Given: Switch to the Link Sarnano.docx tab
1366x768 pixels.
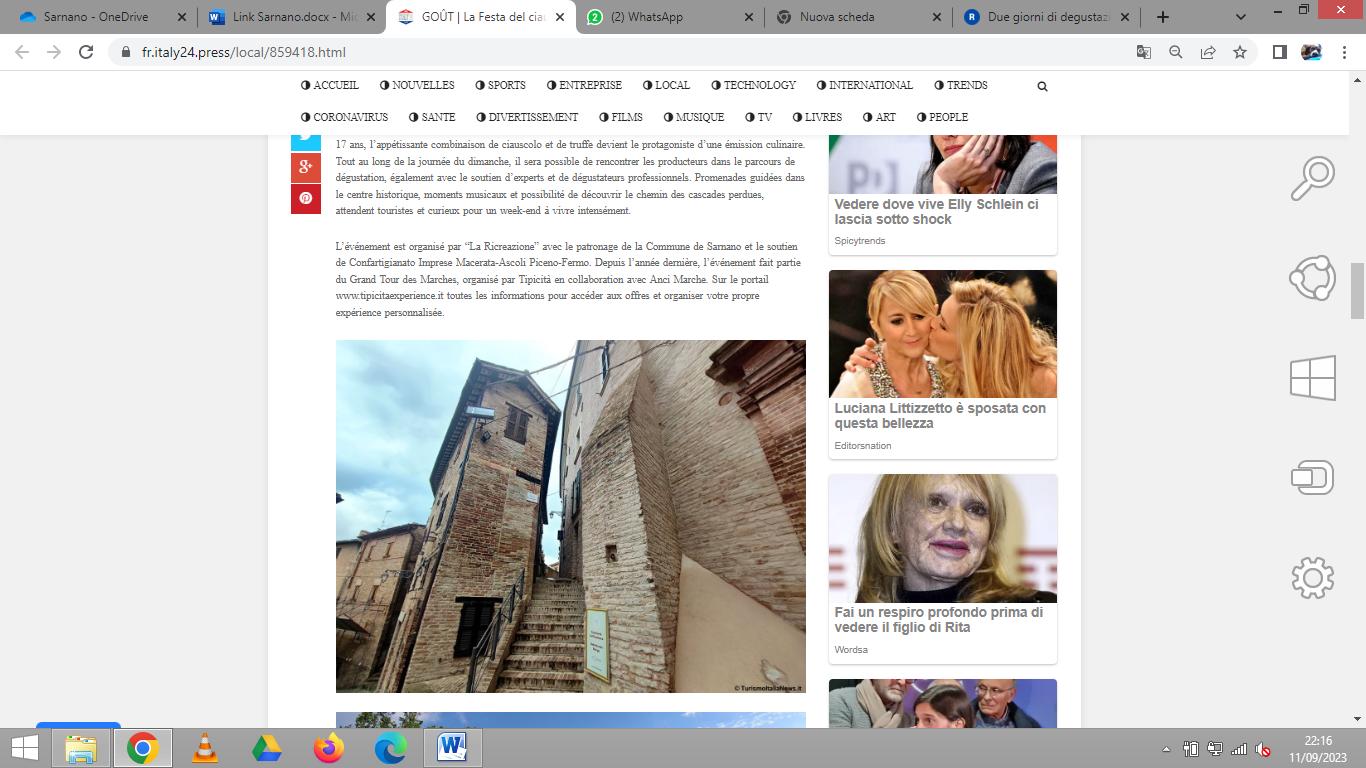Looking at the screenshot, I should (290, 17).
